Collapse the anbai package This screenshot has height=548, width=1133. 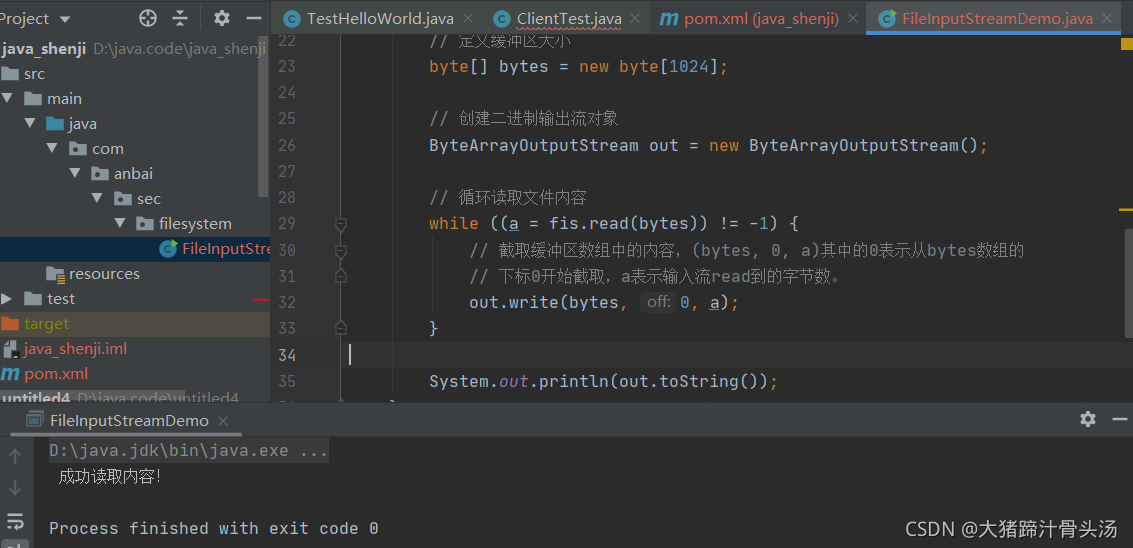click(x=74, y=174)
